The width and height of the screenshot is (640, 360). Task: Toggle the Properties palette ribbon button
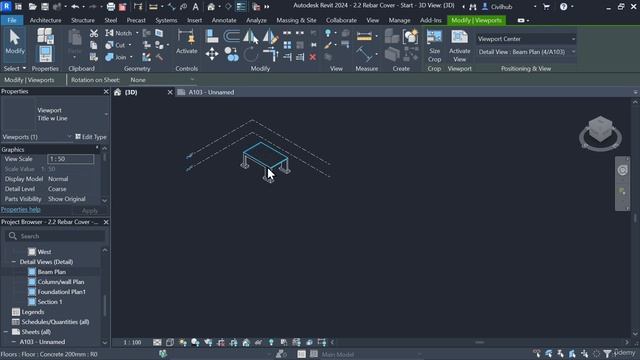click(x=45, y=54)
